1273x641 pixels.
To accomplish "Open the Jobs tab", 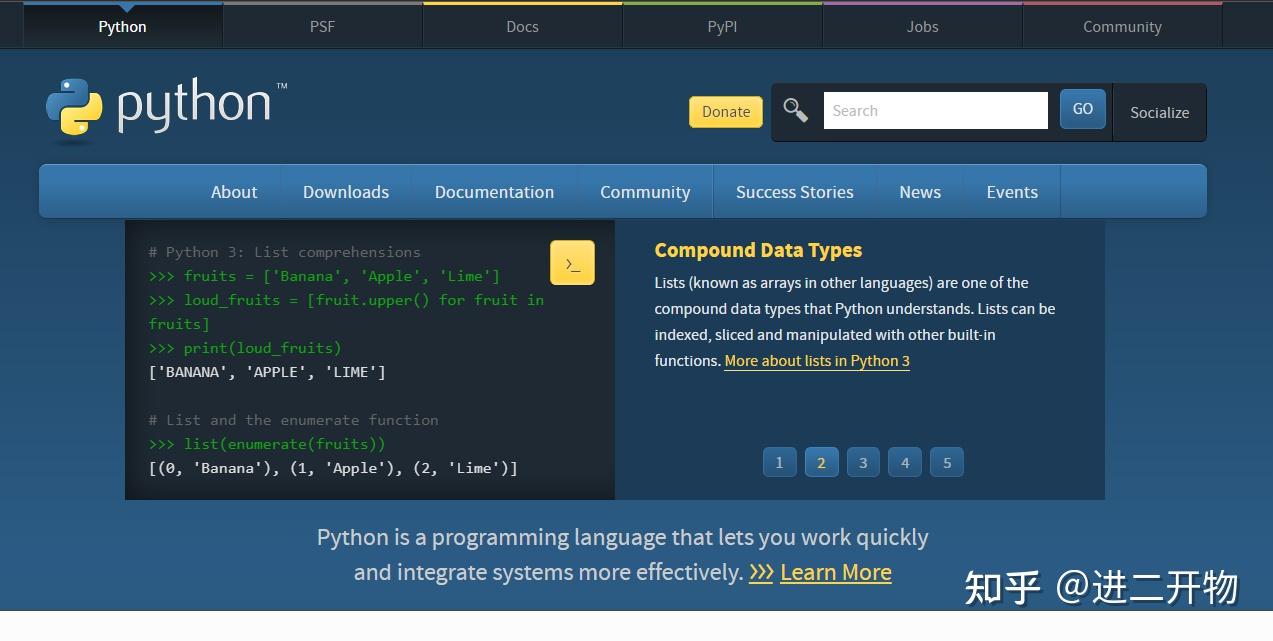I will (x=921, y=26).
